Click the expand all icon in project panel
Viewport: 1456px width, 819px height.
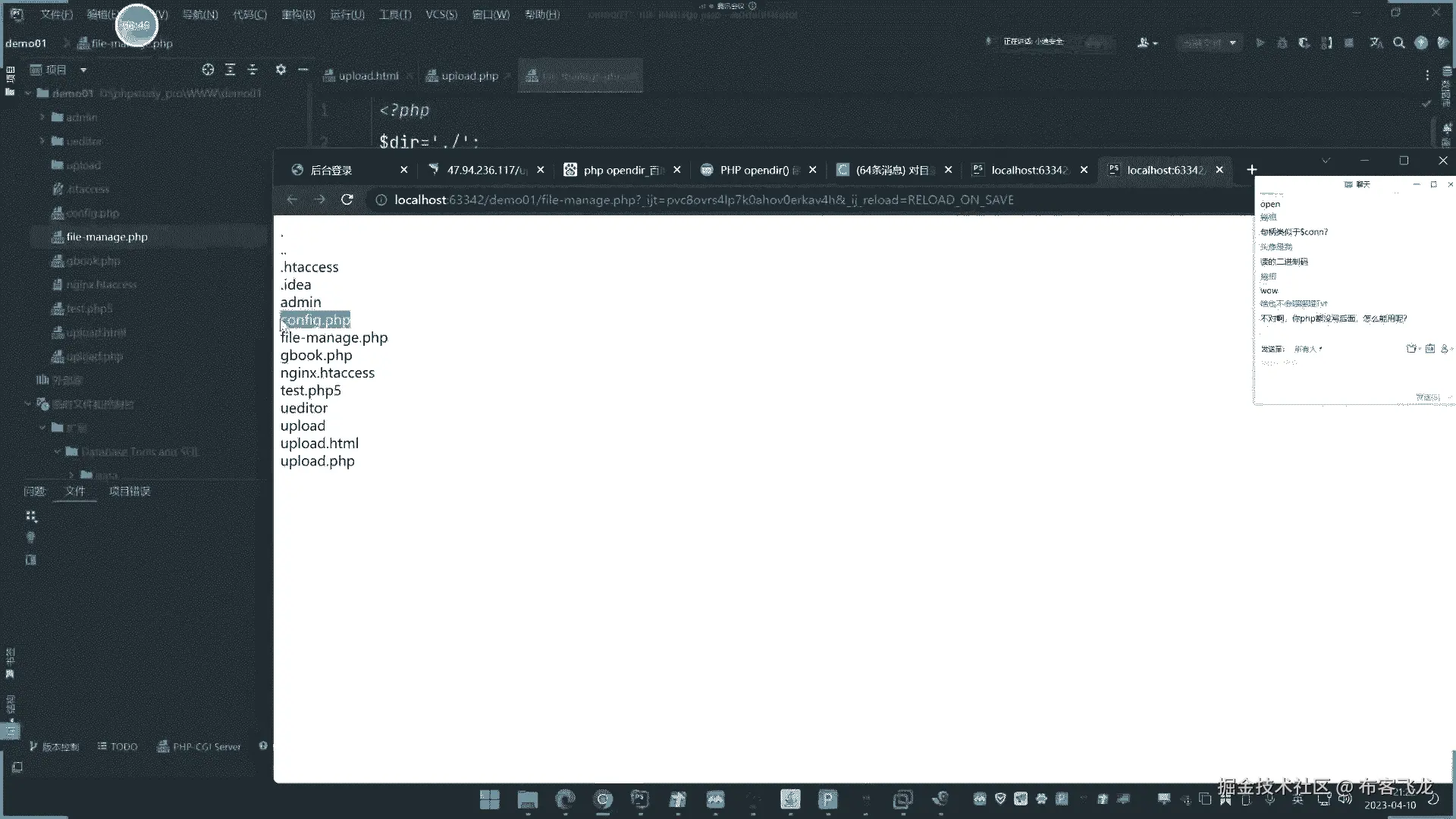point(231,70)
